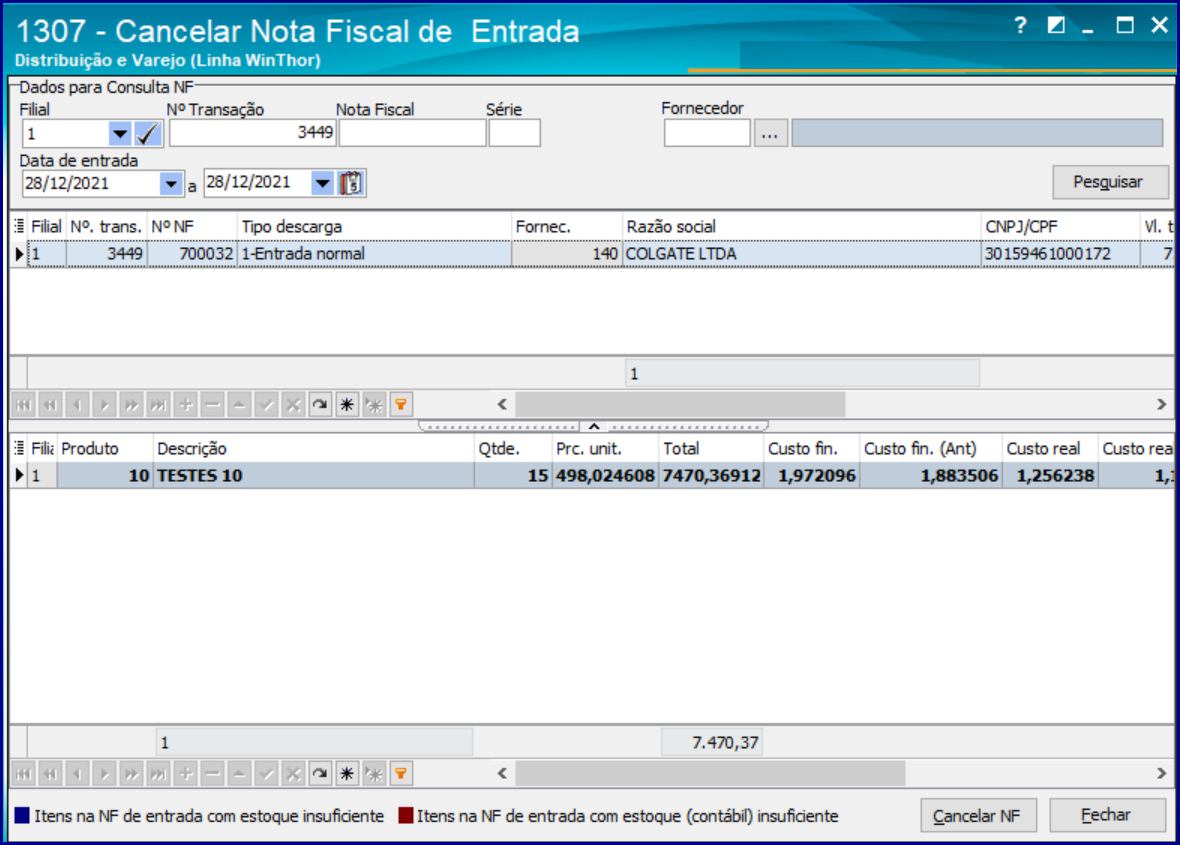Click the CNPJ/CPF column header
This screenshot has height=845, width=1180.
coord(1060,226)
